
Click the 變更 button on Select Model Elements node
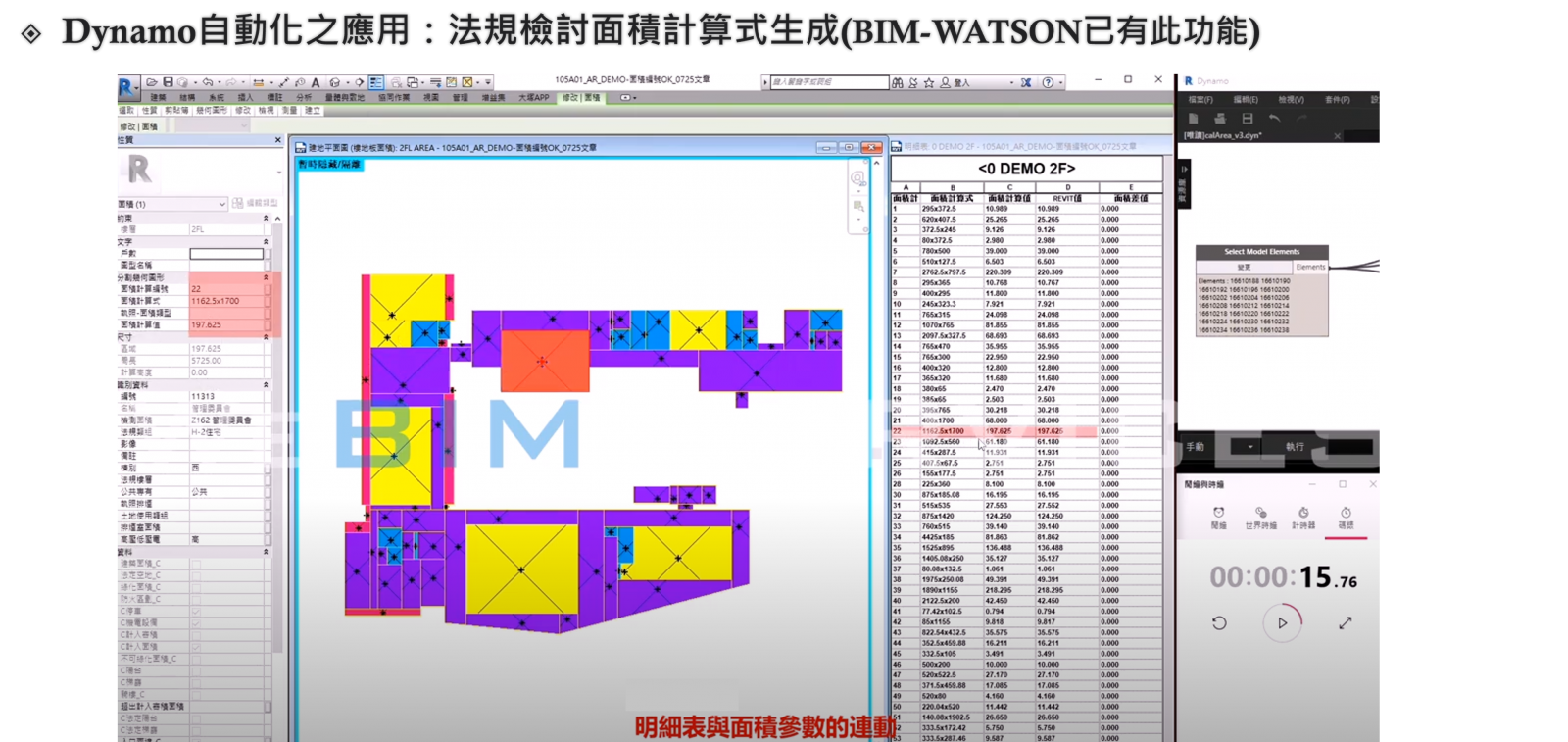coord(1244,267)
